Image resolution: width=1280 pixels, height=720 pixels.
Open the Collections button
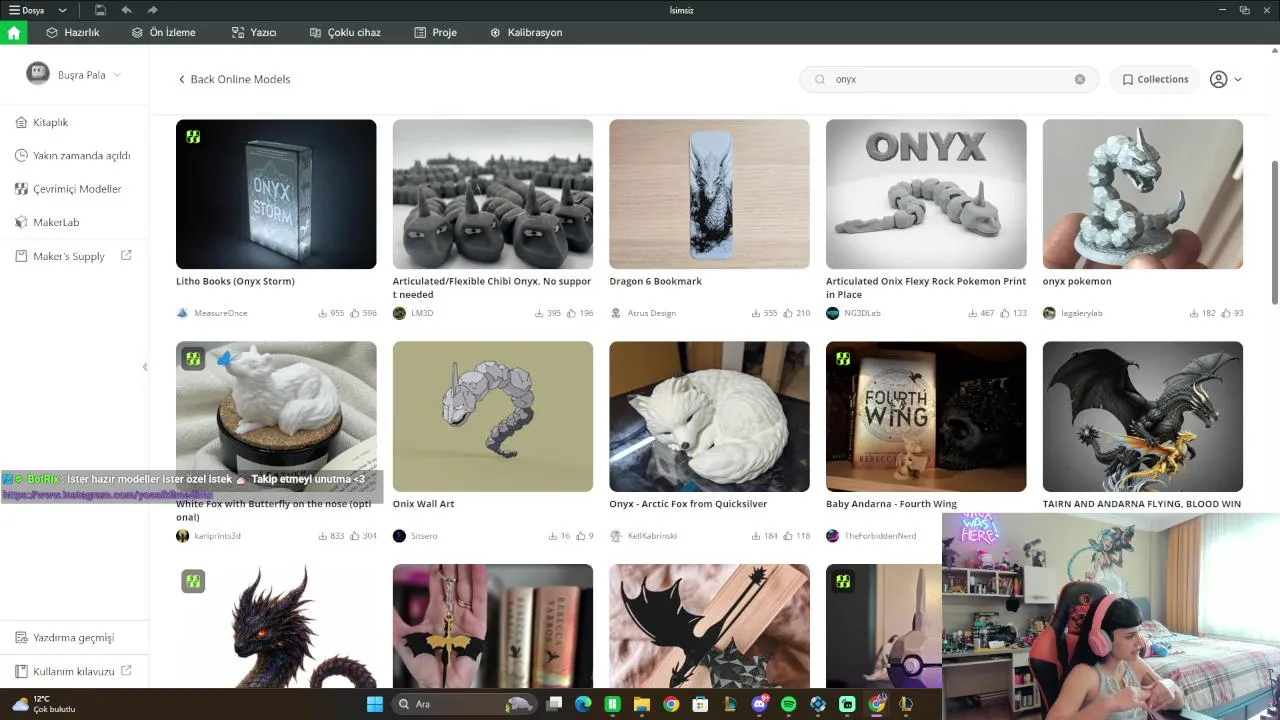1155,79
